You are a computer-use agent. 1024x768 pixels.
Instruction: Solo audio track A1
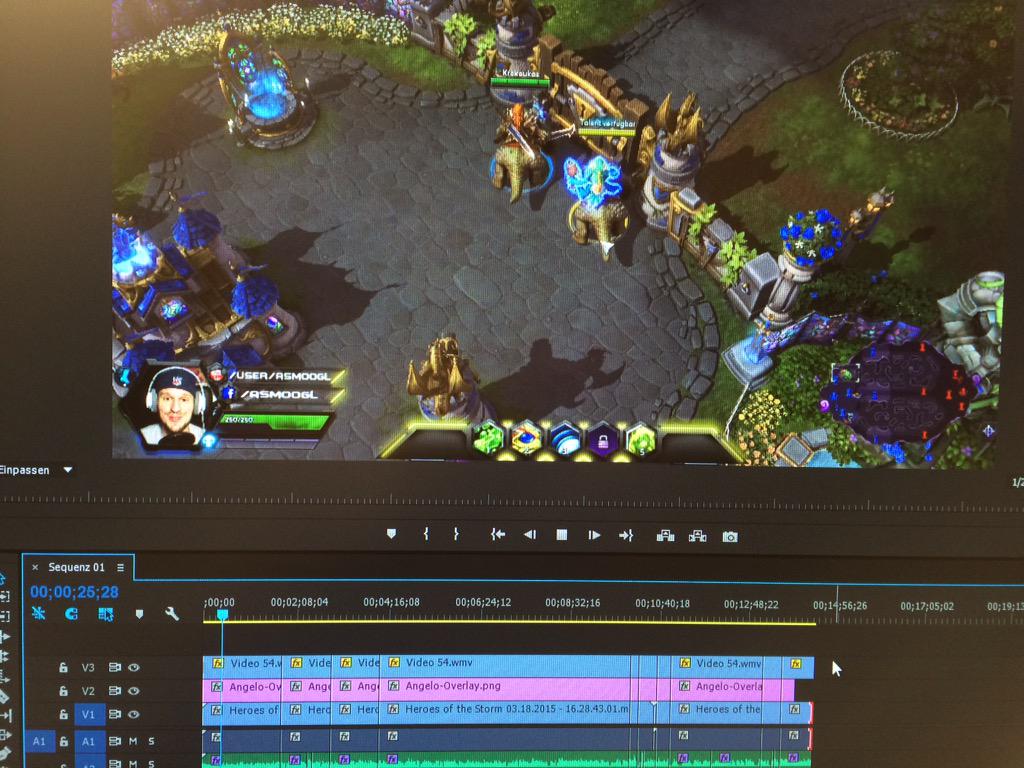click(151, 741)
